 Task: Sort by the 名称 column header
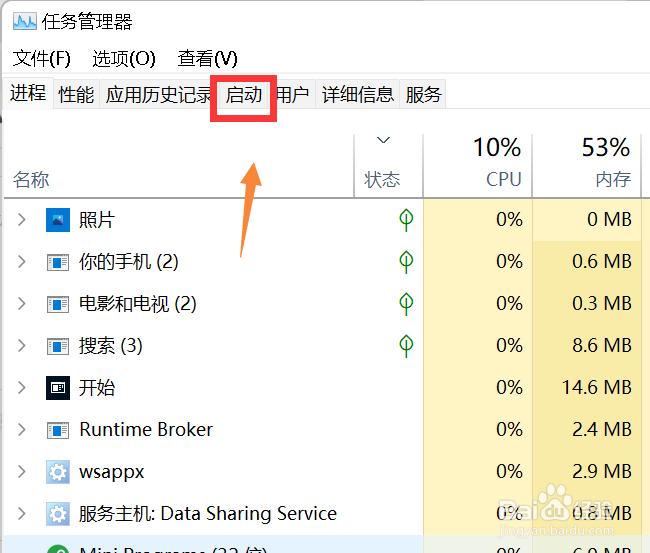tap(178, 166)
